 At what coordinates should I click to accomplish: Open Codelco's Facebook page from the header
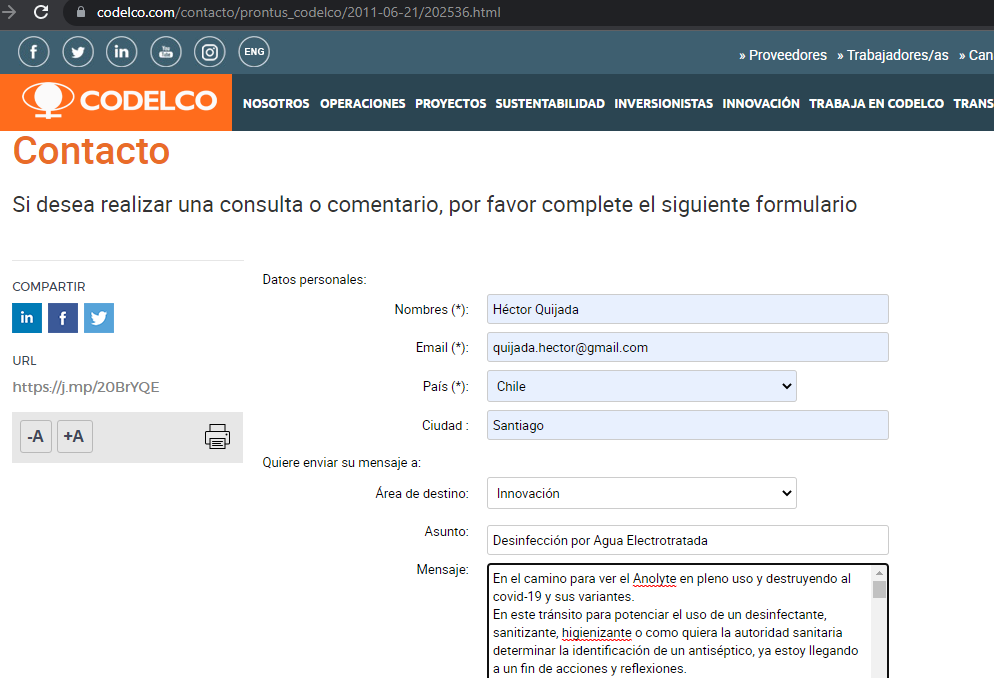point(34,52)
